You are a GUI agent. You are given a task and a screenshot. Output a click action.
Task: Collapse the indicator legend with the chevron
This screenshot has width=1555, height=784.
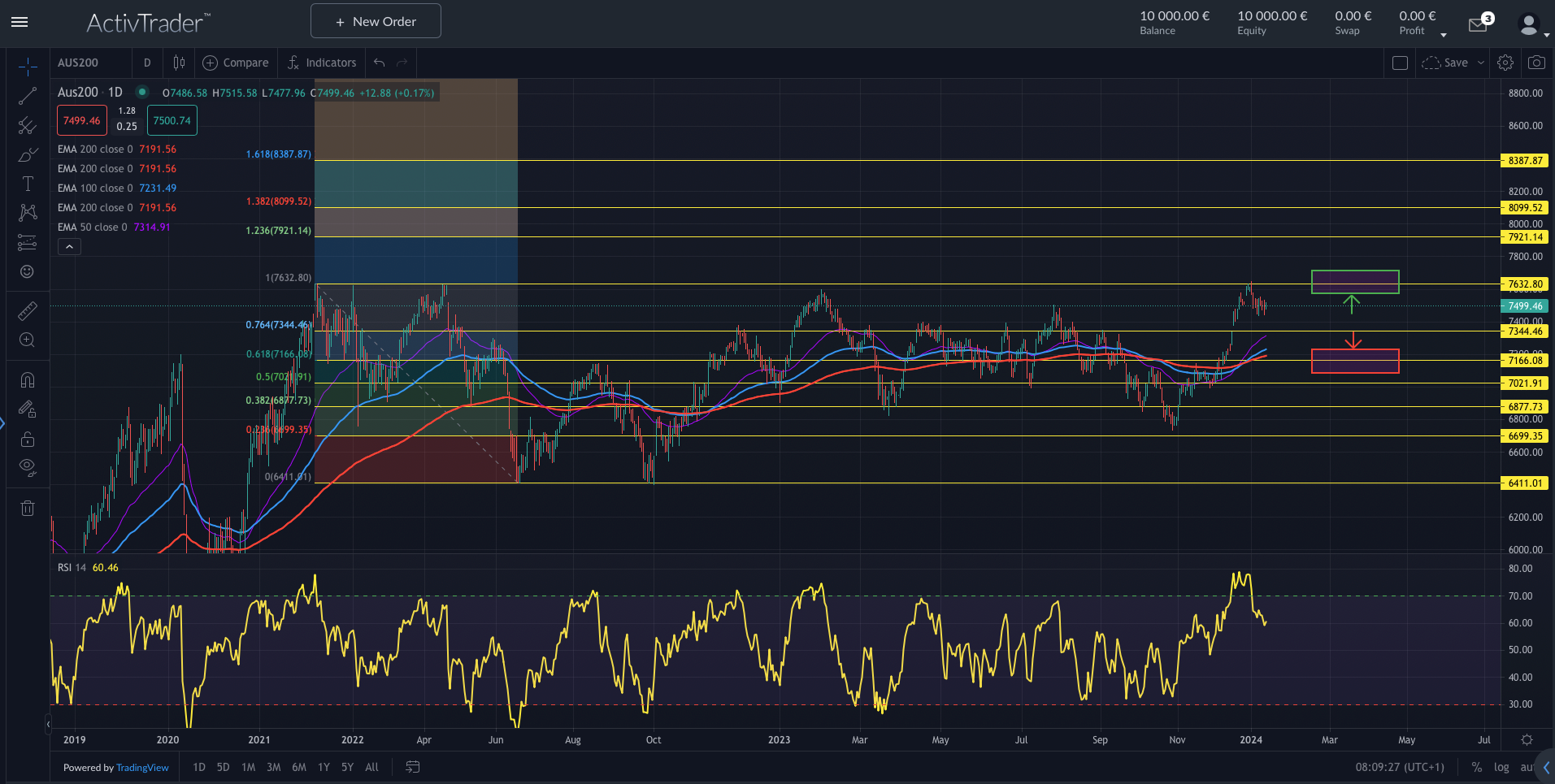69,247
